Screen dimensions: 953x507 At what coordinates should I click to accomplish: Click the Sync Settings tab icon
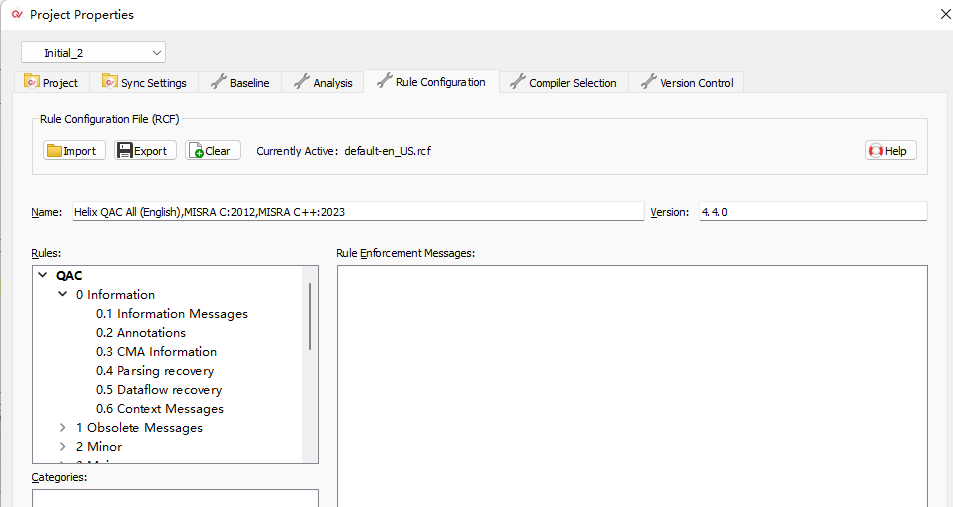110,82
